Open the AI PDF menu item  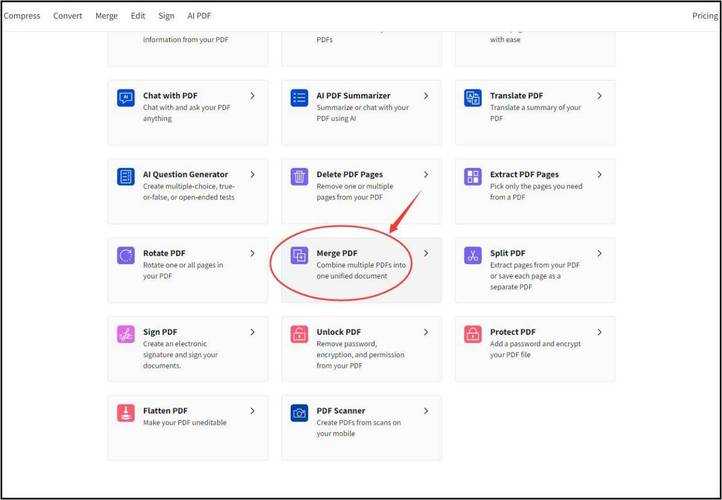(199, 16)
